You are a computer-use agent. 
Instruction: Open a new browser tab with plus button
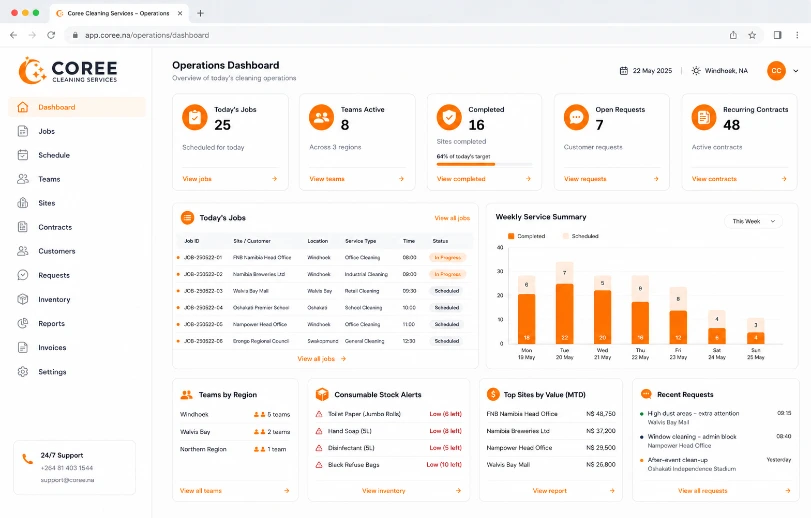pos(200,13)
